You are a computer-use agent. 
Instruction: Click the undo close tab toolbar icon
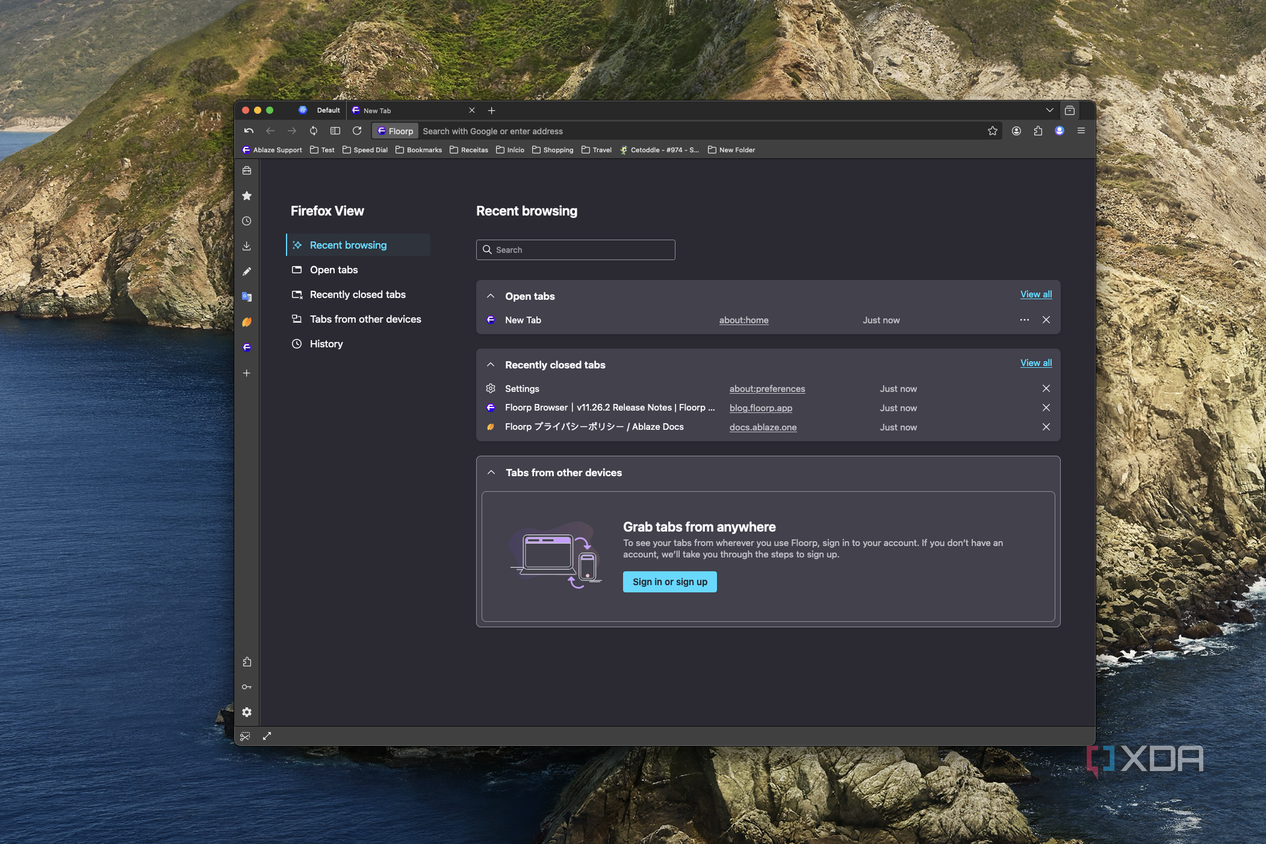[x=249, y=131]
